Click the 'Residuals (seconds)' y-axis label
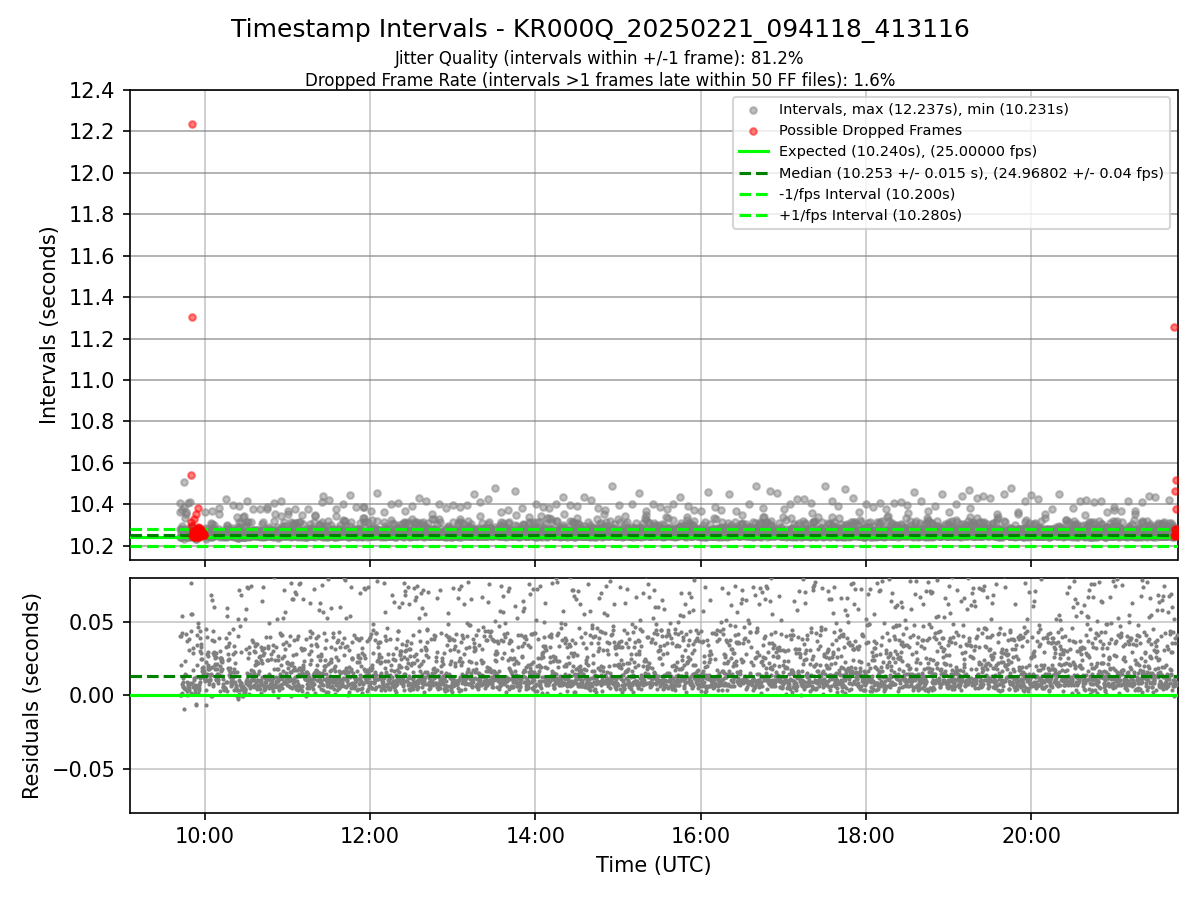 pyautogui.click(x=31, y=696)
